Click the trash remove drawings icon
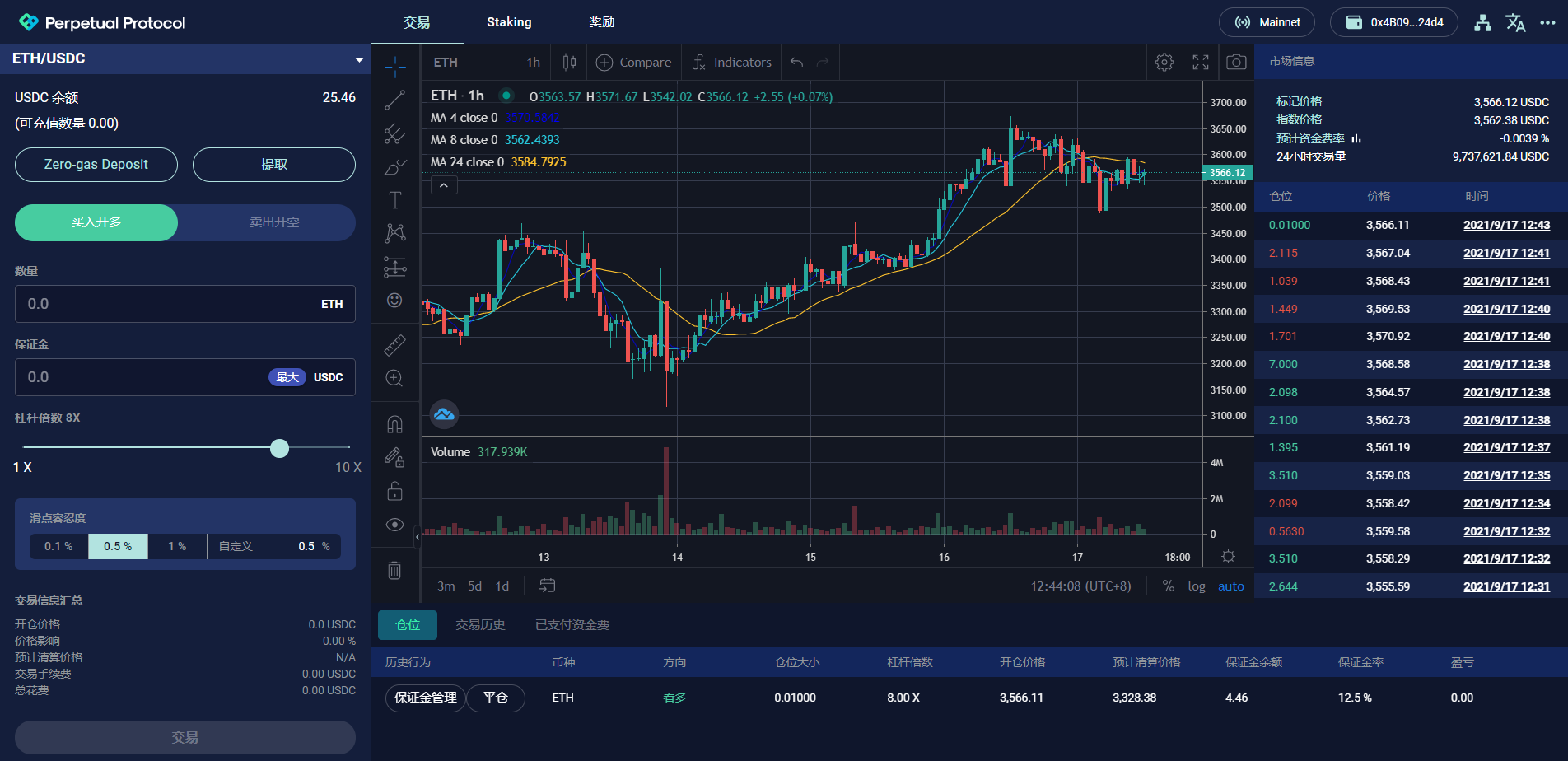The width and height of the screenshot is (1568, 761). point(394,570)
